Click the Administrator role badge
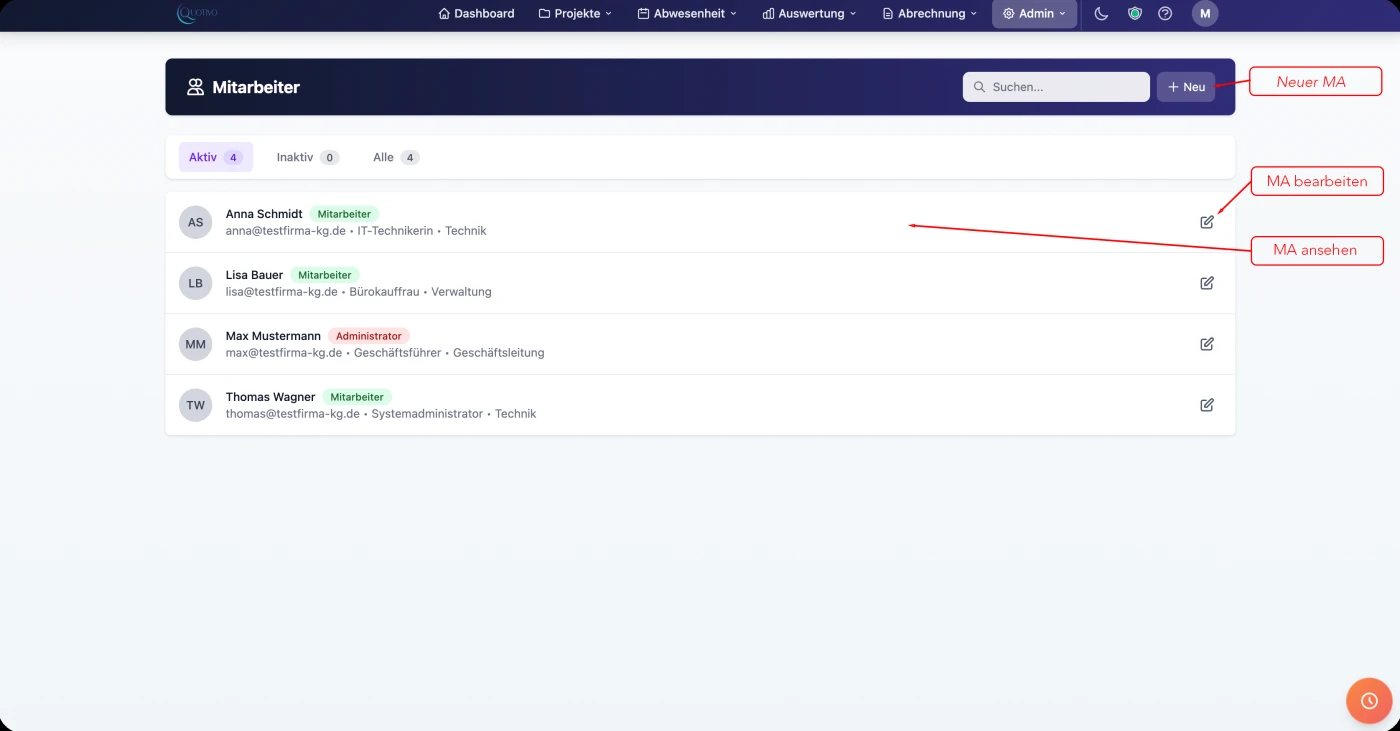 (x=369, y=336)
